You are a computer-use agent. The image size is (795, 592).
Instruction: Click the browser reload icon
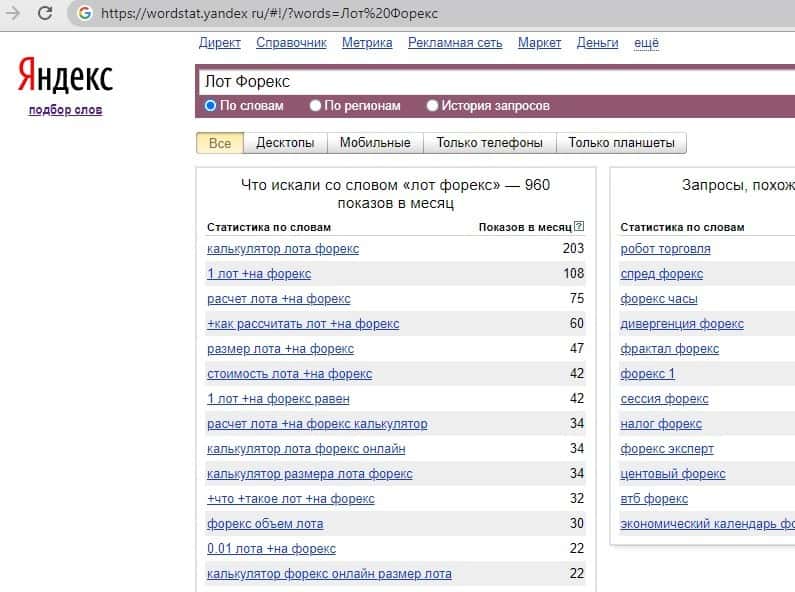click(46, 14)
